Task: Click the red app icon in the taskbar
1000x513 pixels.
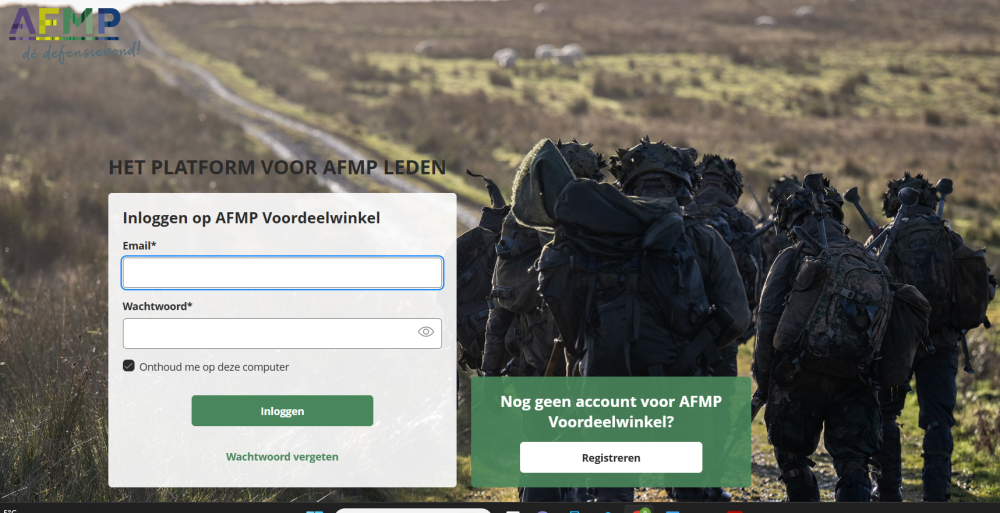Action: [735, 511]
